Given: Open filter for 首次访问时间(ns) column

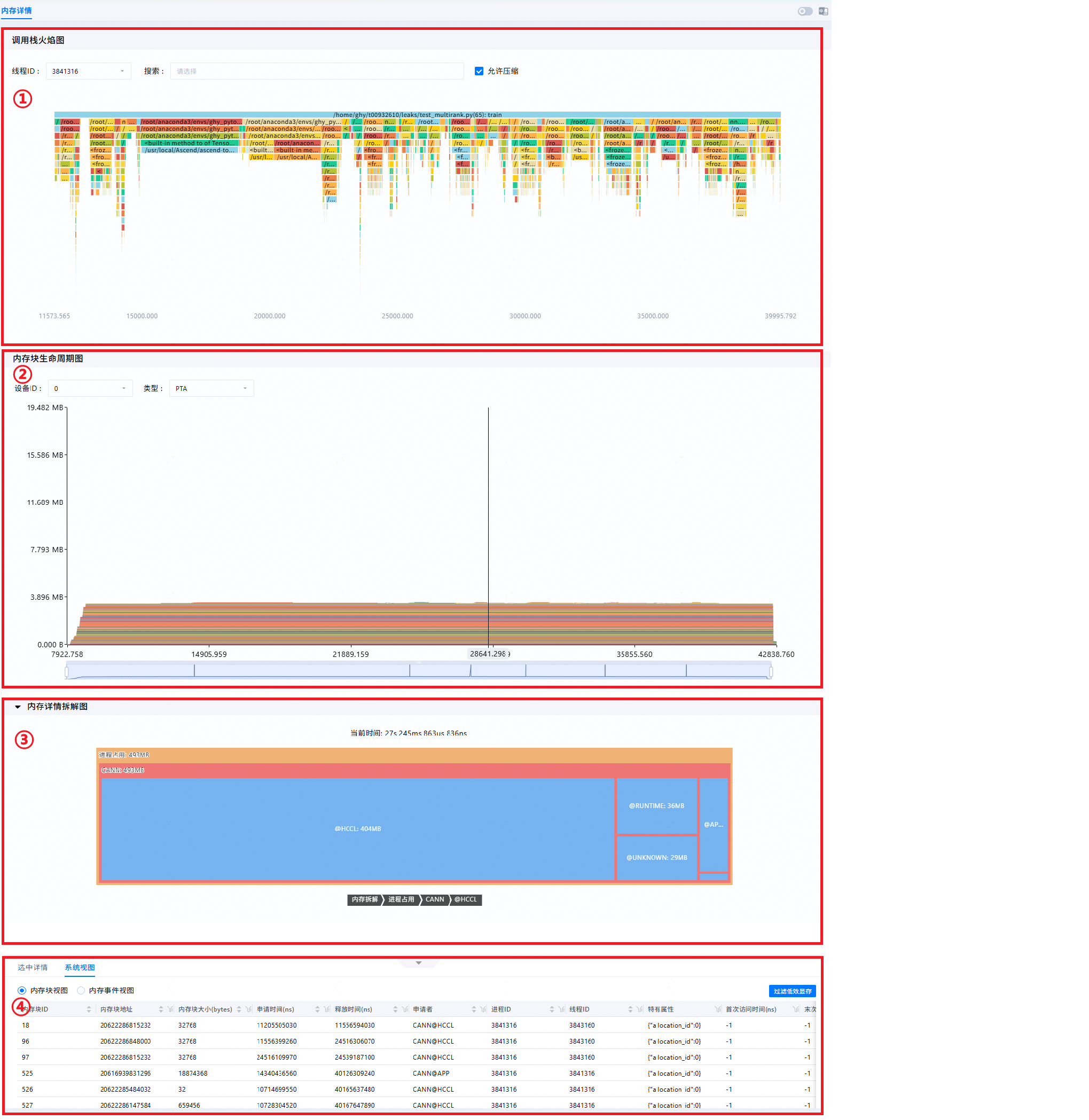Looking at the screenshot, I should [796, 1009].
